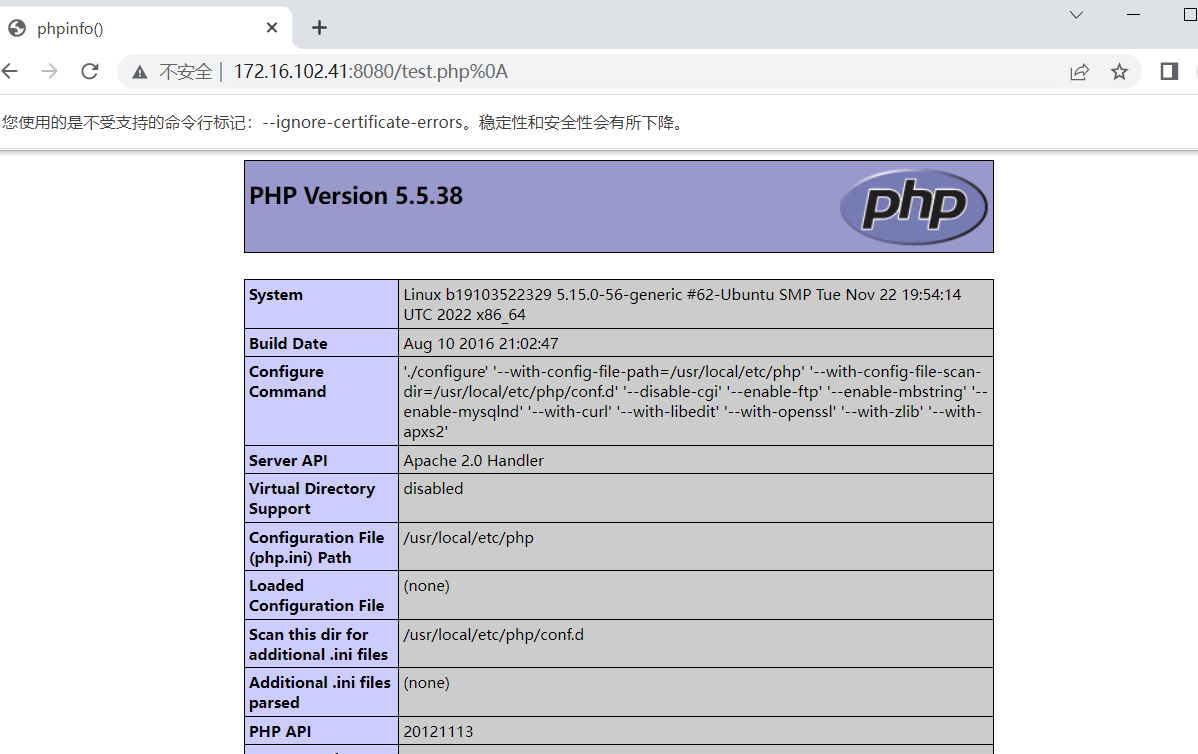Open a new tab with plus button
Screen dimensions: 1198x754
[x=319, y=28]
